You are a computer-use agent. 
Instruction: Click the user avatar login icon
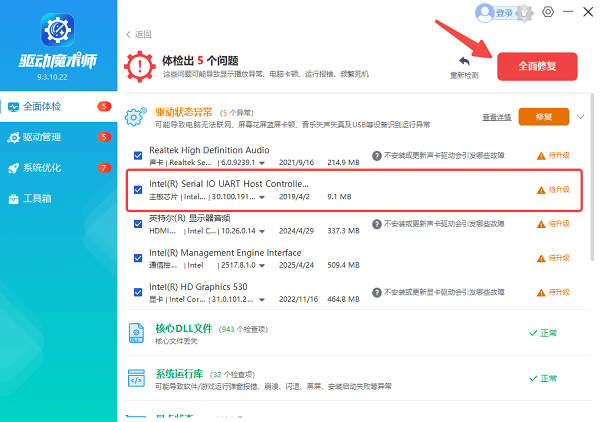pos(484,13)
